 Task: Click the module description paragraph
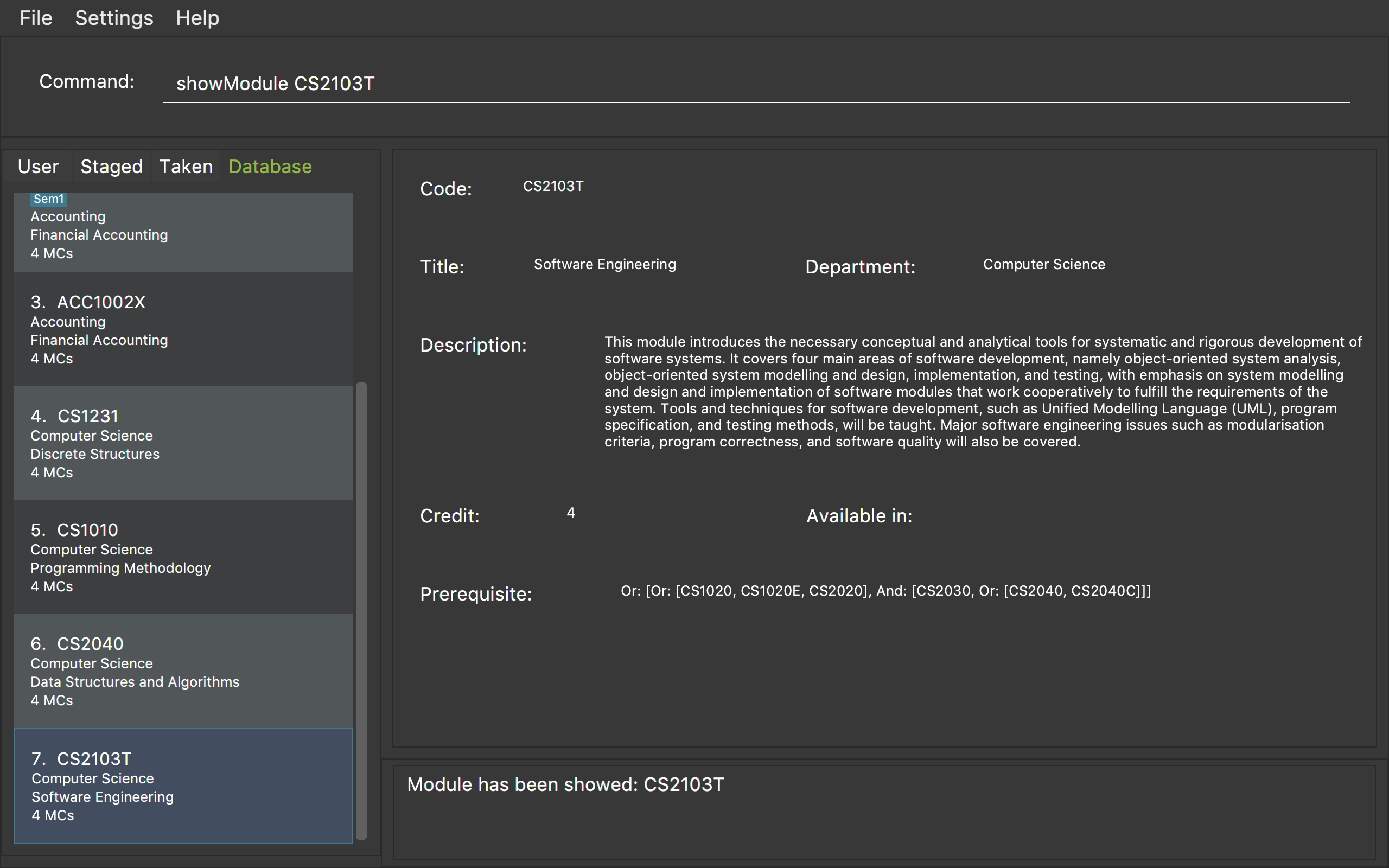983,392
